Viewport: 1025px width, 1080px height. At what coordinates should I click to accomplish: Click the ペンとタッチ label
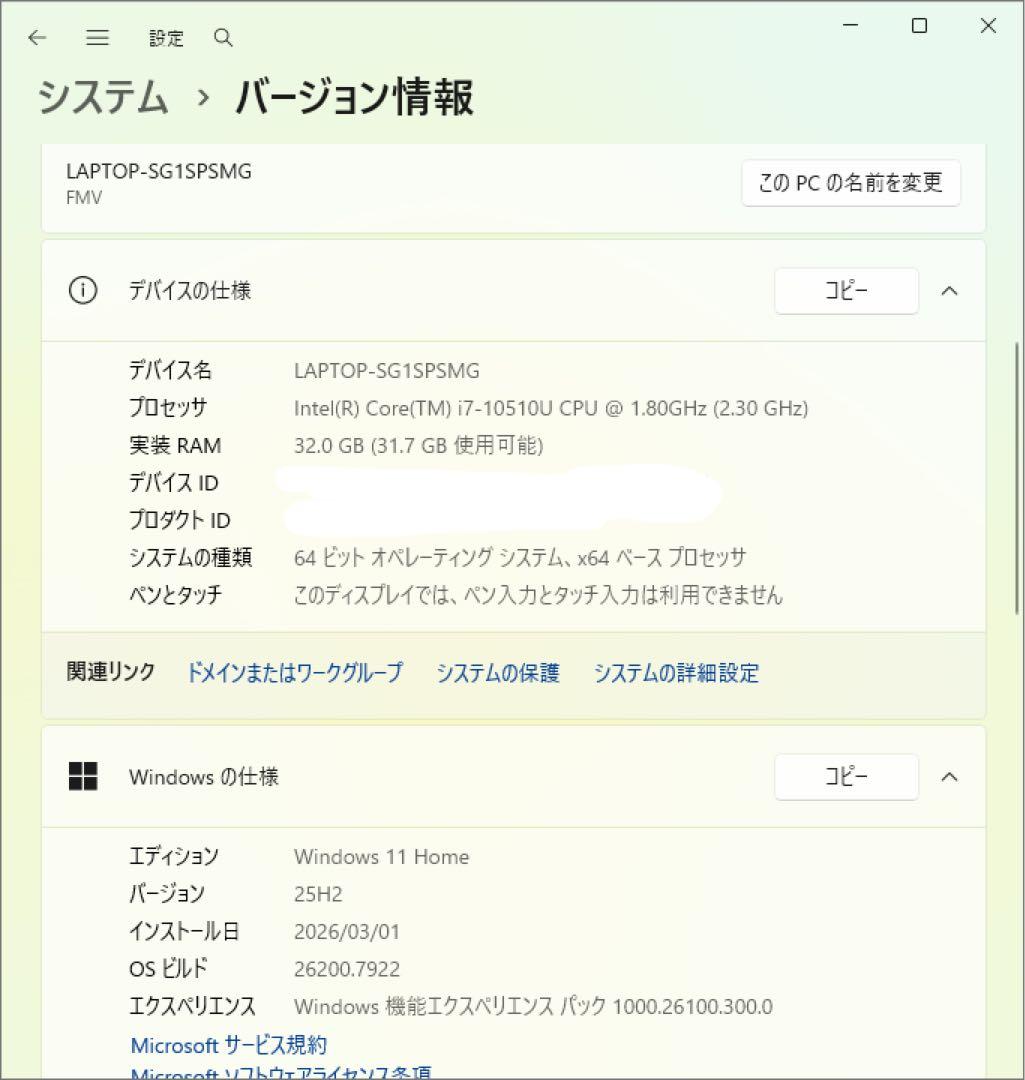coord(176,594)
